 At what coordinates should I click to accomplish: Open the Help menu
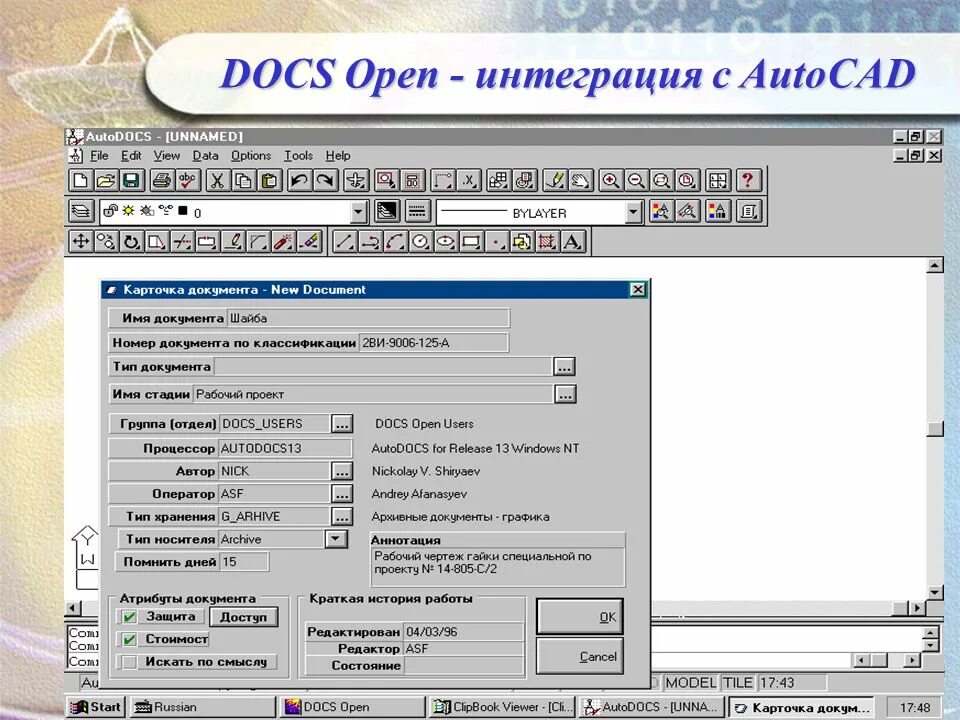(338, 156)
